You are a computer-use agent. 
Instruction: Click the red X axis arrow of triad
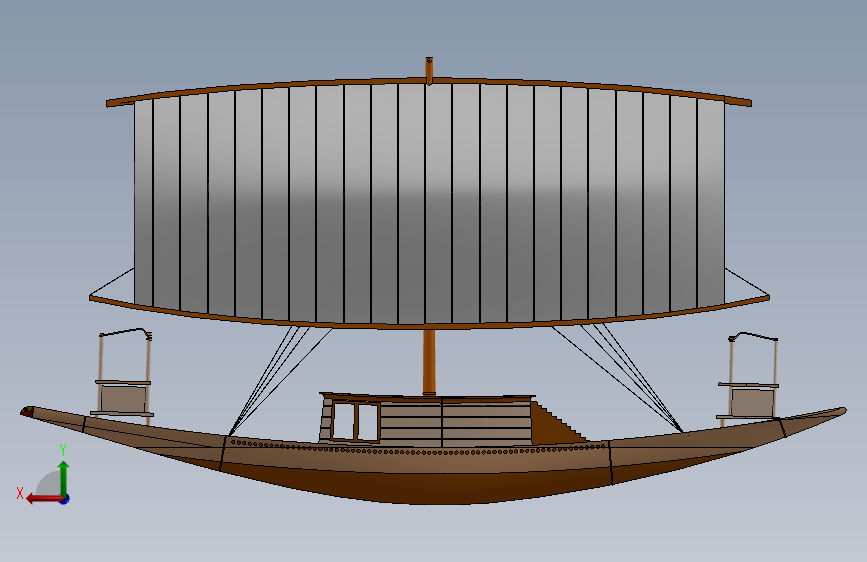pyautogui.click(x=43, y=499)
